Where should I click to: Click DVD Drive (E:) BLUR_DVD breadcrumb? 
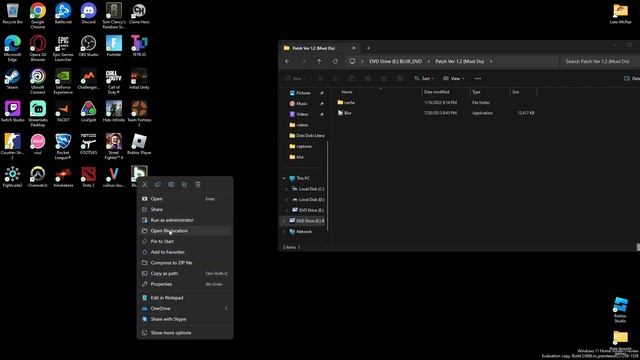click(x=396, y=61)
